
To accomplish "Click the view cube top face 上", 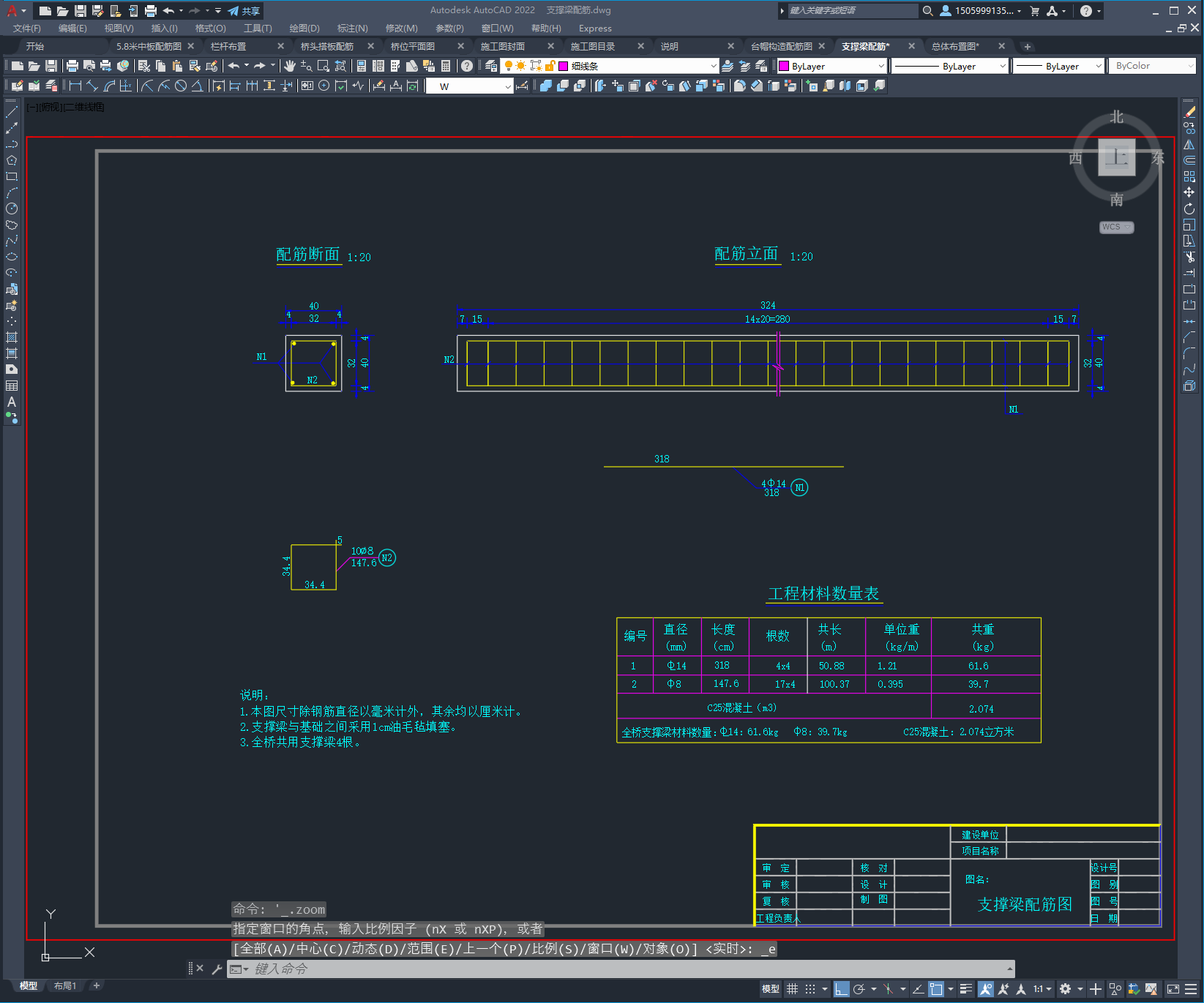I will (1116, 157).
